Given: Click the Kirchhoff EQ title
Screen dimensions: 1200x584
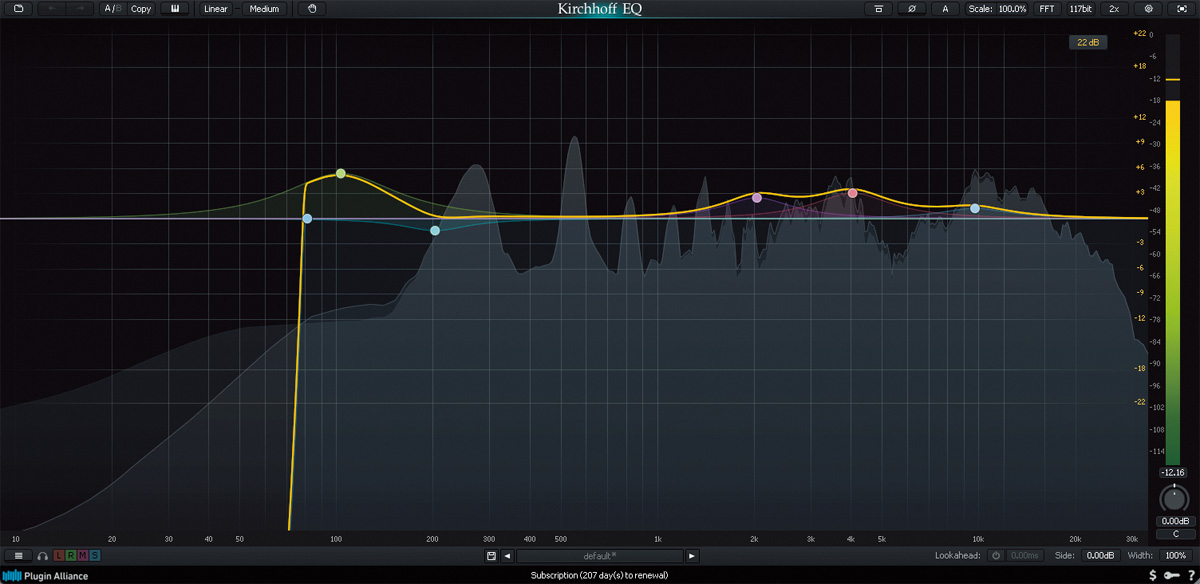Looking at the screenshot, I should (600, 9).
